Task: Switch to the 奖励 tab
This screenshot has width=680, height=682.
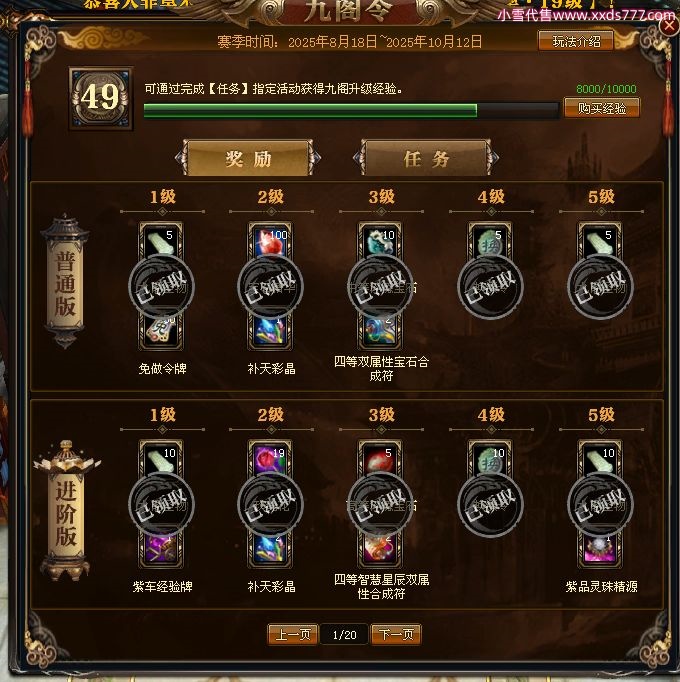Action: click(248, 158)
